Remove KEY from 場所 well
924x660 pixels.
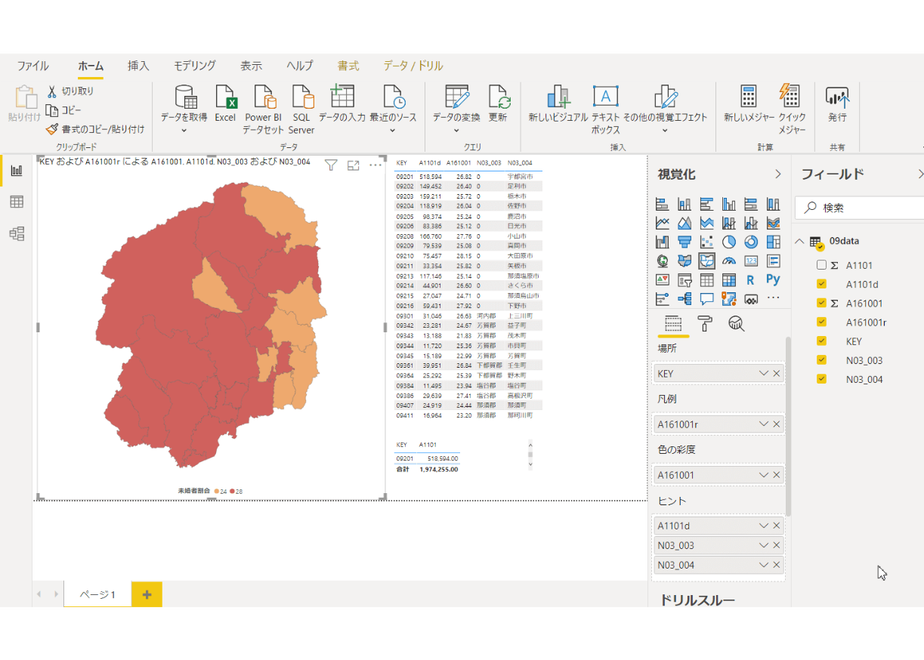coord(777,373)
